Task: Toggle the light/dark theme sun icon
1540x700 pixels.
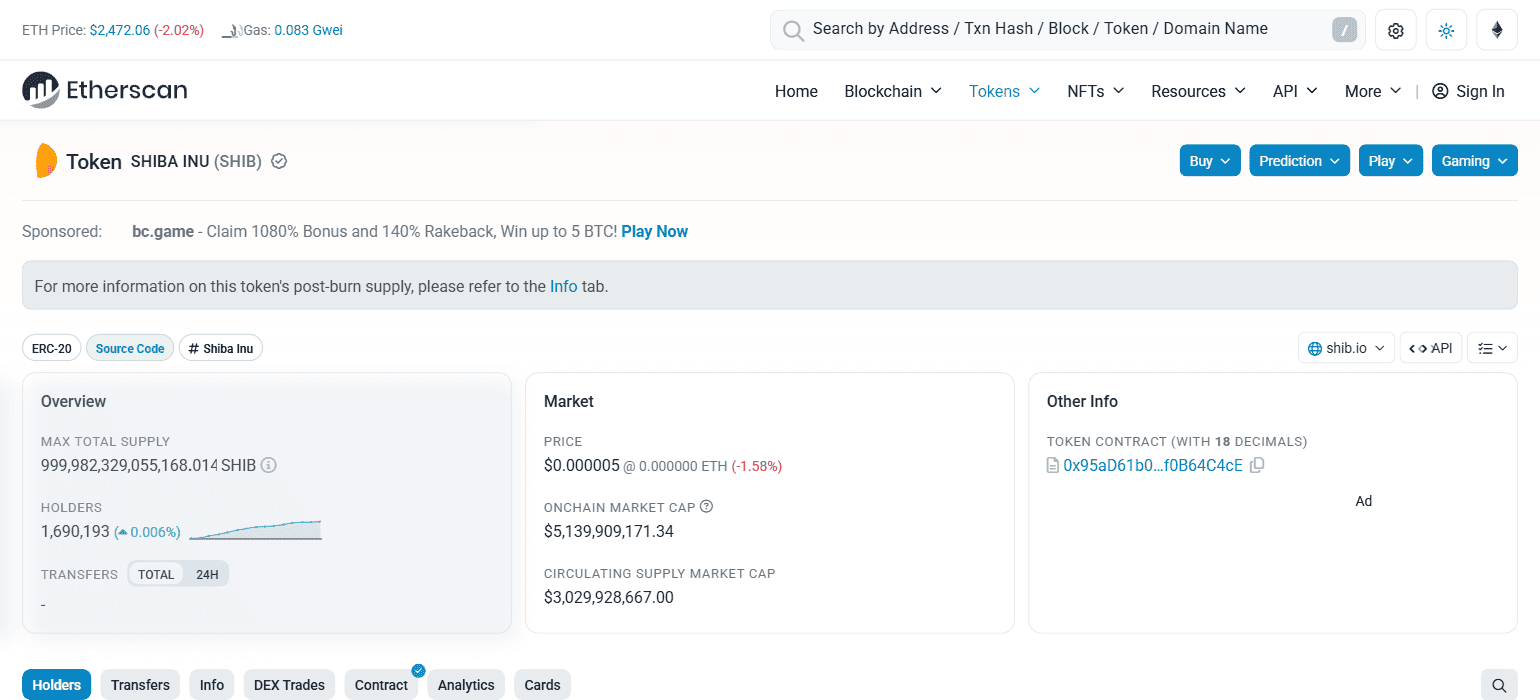Action: click(1446, 30)
